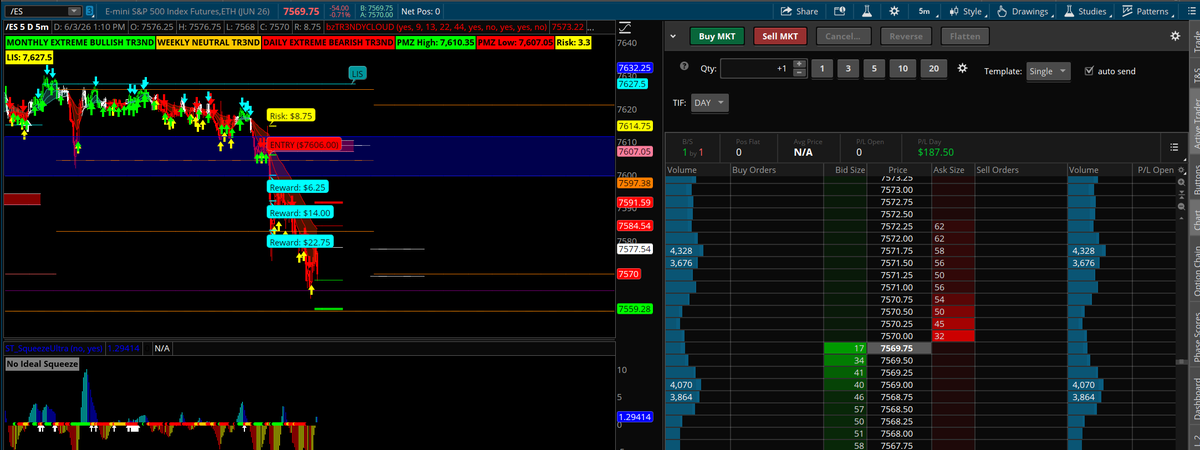Expand the /ES symbol selector dropdown
The width and height of the screenshot is (1200, 450).
pyautogui.click(x=76, y=11)
